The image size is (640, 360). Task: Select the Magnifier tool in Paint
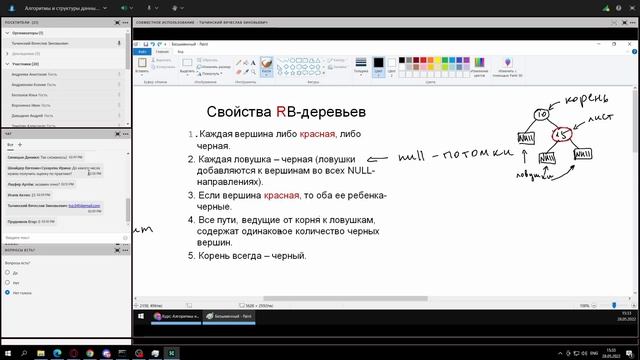point(253,72)
